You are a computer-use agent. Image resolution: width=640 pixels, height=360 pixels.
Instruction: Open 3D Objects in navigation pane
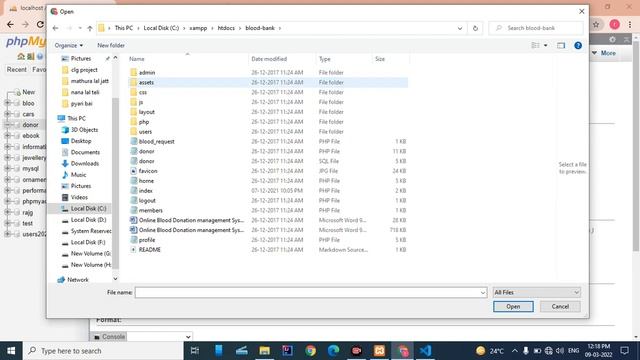[84, 130]
